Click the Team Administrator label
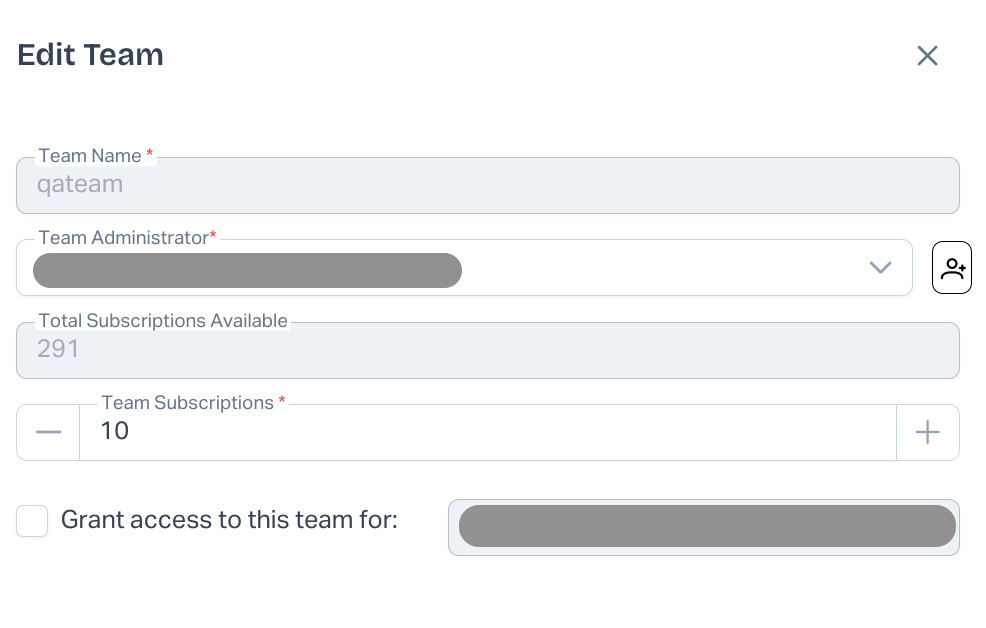The width and height of the screenshot is (986, 628). pos(123,238)
